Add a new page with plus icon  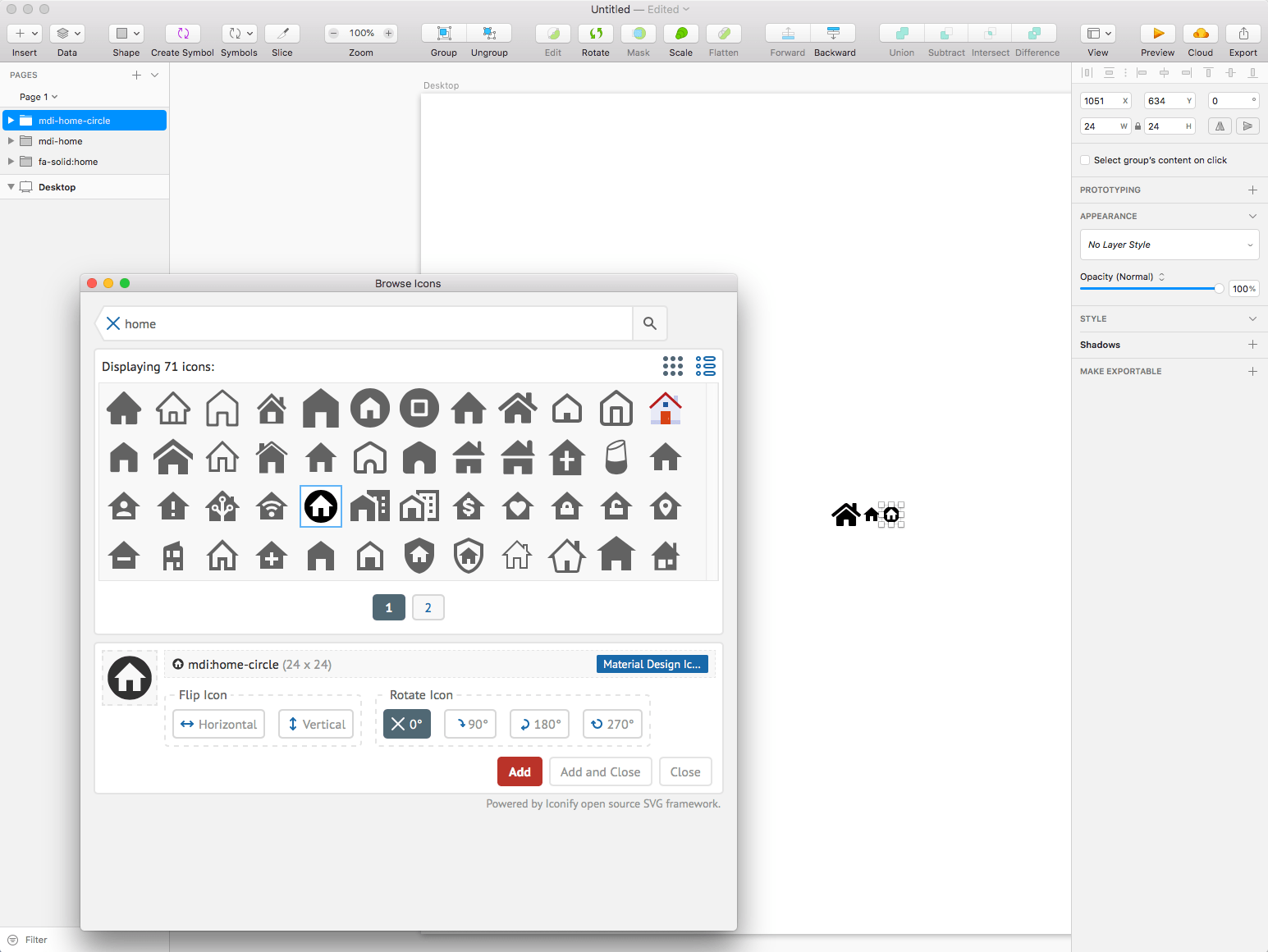click(x=136, y=75)
